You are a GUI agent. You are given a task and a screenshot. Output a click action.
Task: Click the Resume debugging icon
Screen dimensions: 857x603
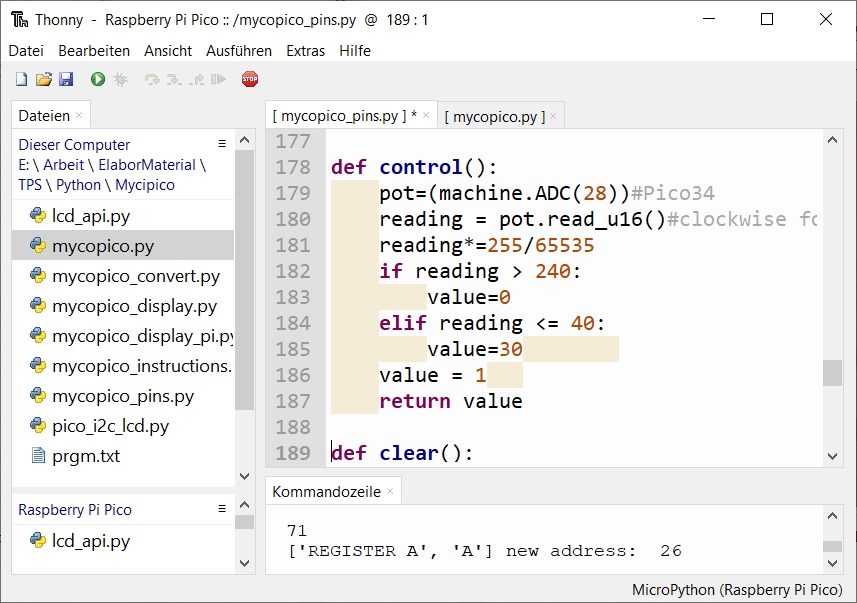click(218, 79)
